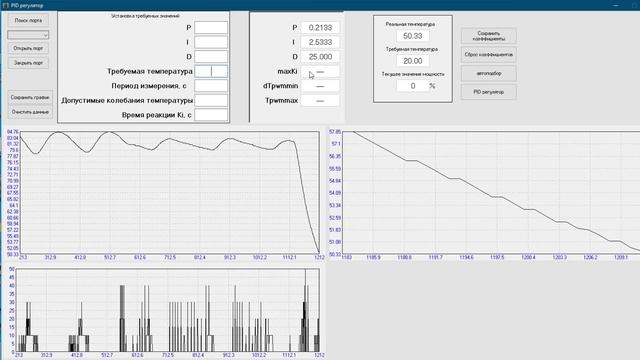Click the PID регулятор window title icon
Screen dimensions: 640x360
pos(5,5)
